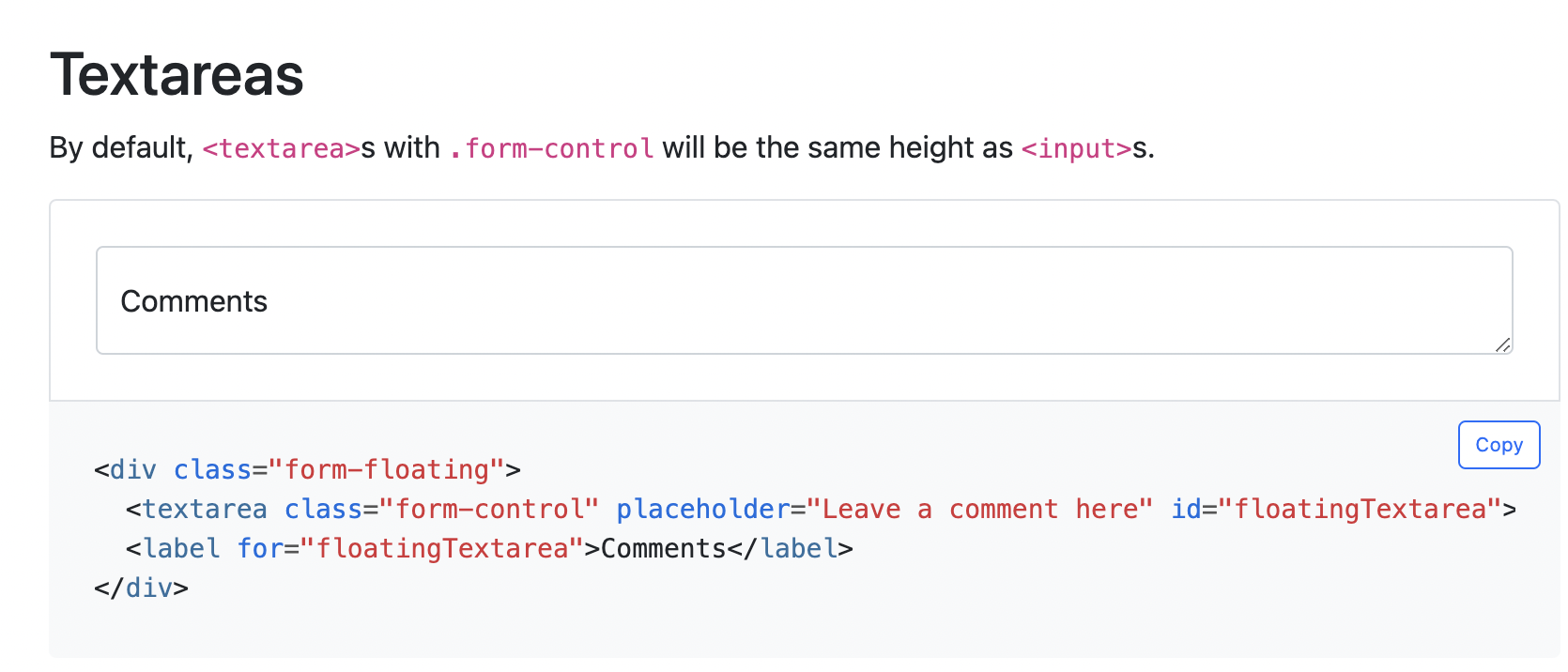Click the label for="floatingTextarea" code line

(489, 548)
